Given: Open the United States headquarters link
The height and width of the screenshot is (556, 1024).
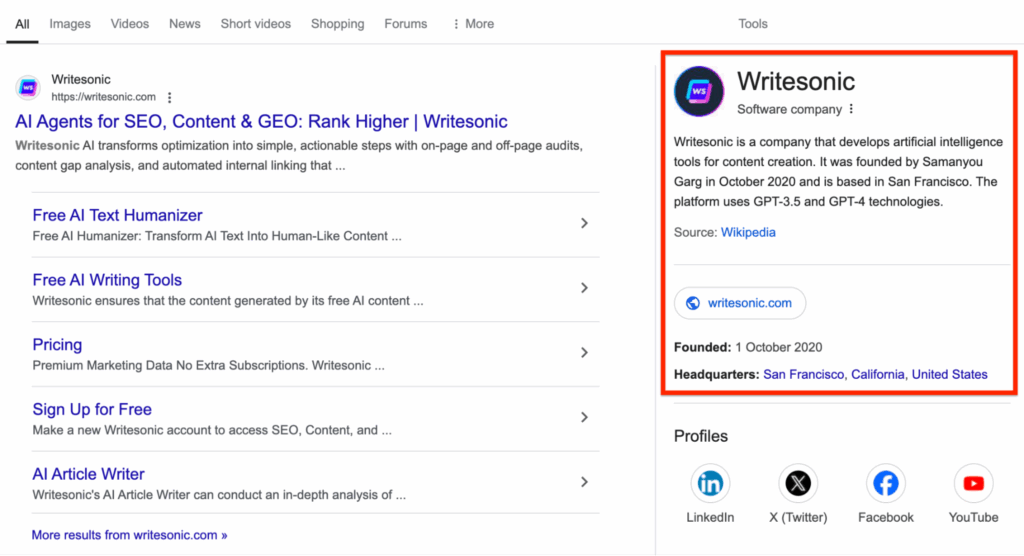Looking at the screenshot, I should coord(950,374).
